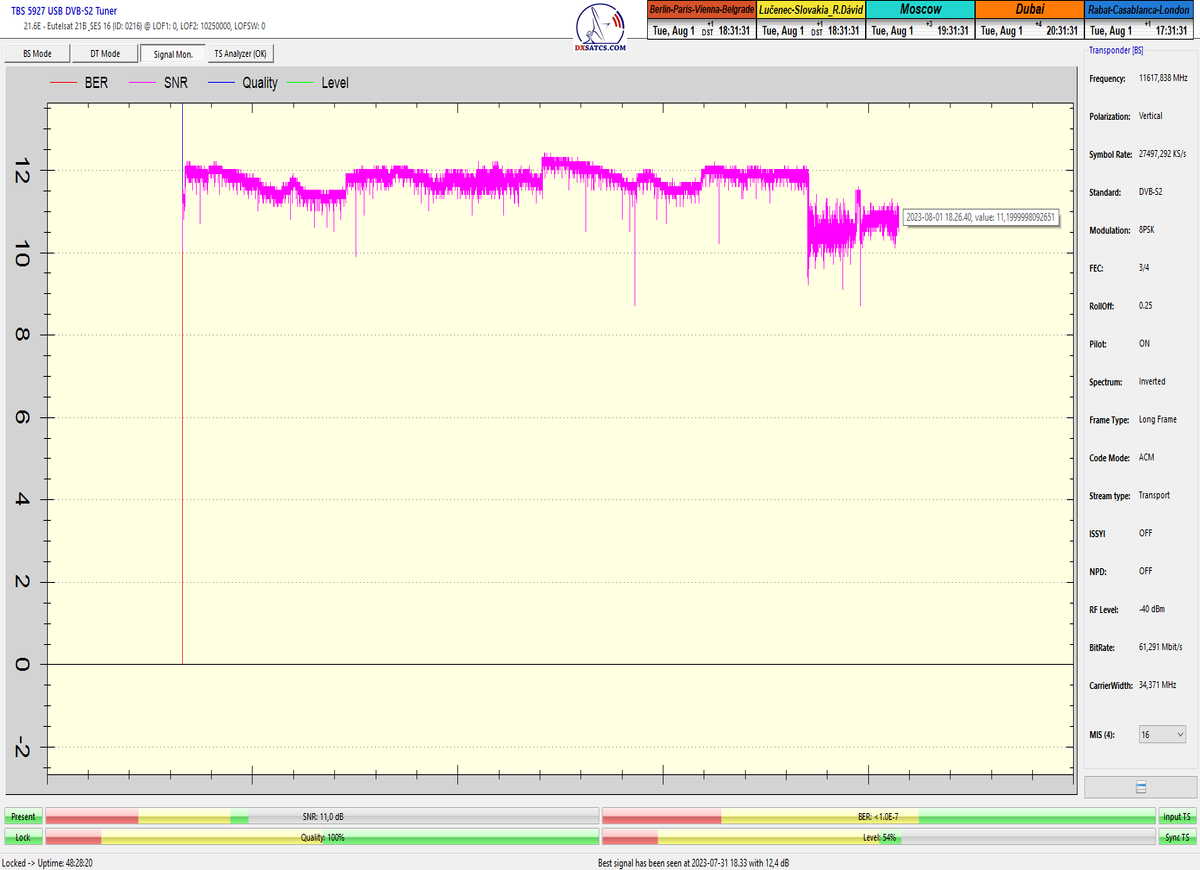The height and width of the screenshot is (870, 1200).
Task: Click the red BER legend line
Action: 64,83
